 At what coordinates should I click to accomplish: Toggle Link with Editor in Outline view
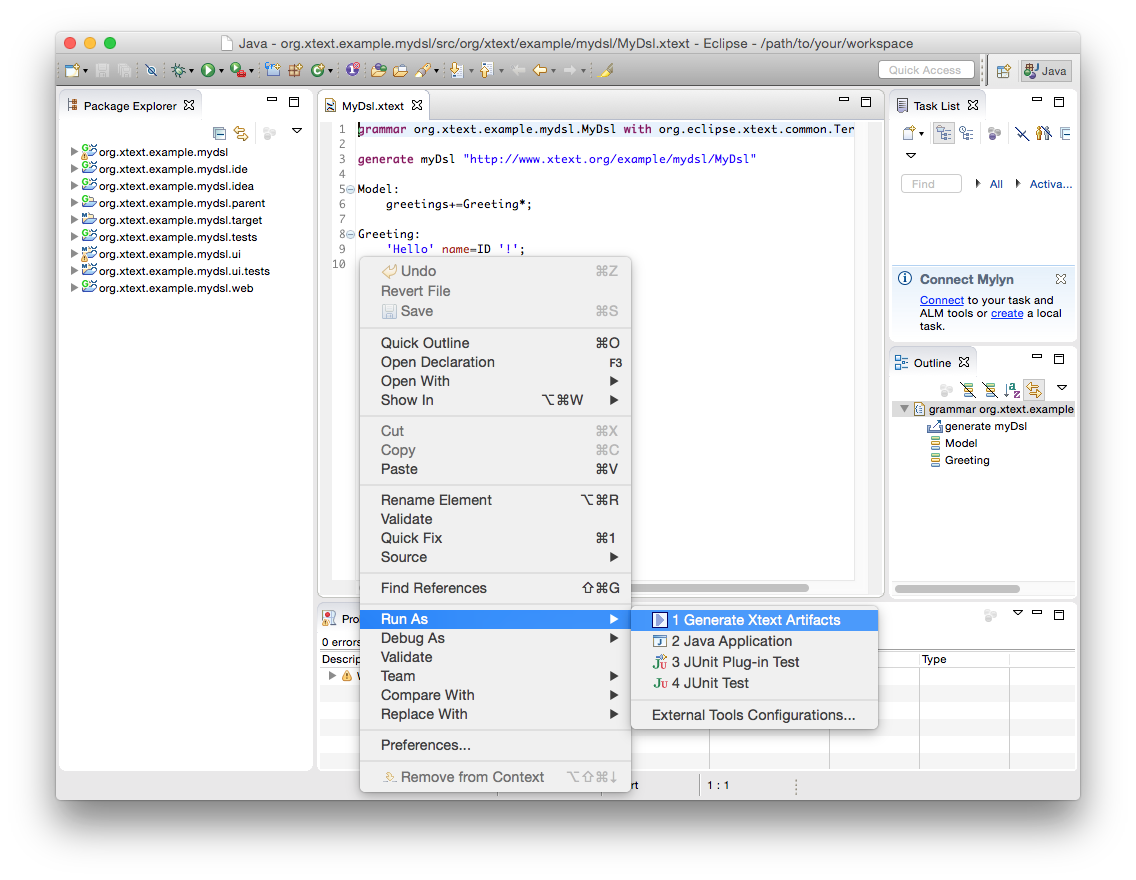tap(1034, 389)
